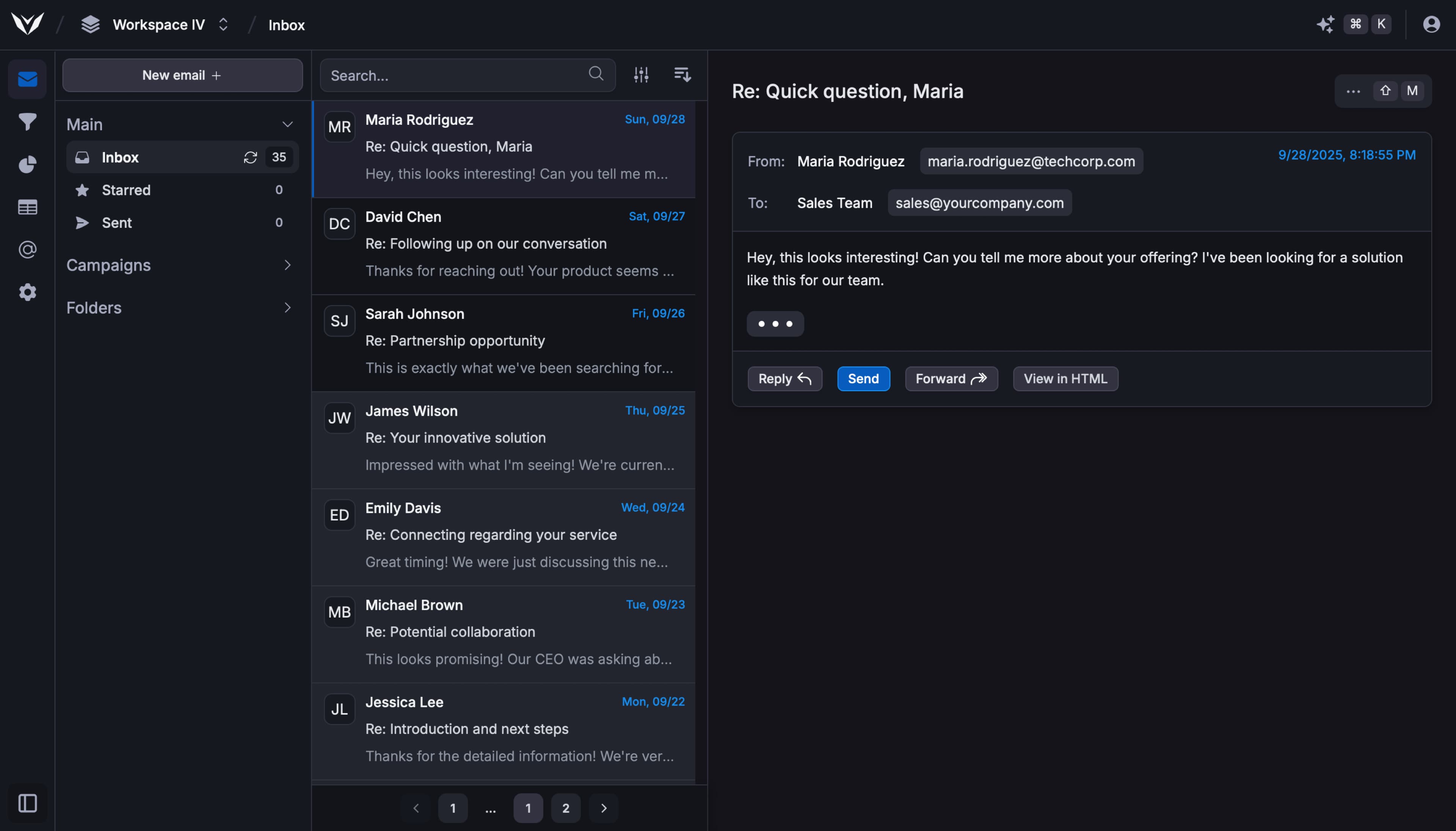
Task: Open the @ mentions sidebar icon
Action: pyautogui.click(x=27, y=249)
